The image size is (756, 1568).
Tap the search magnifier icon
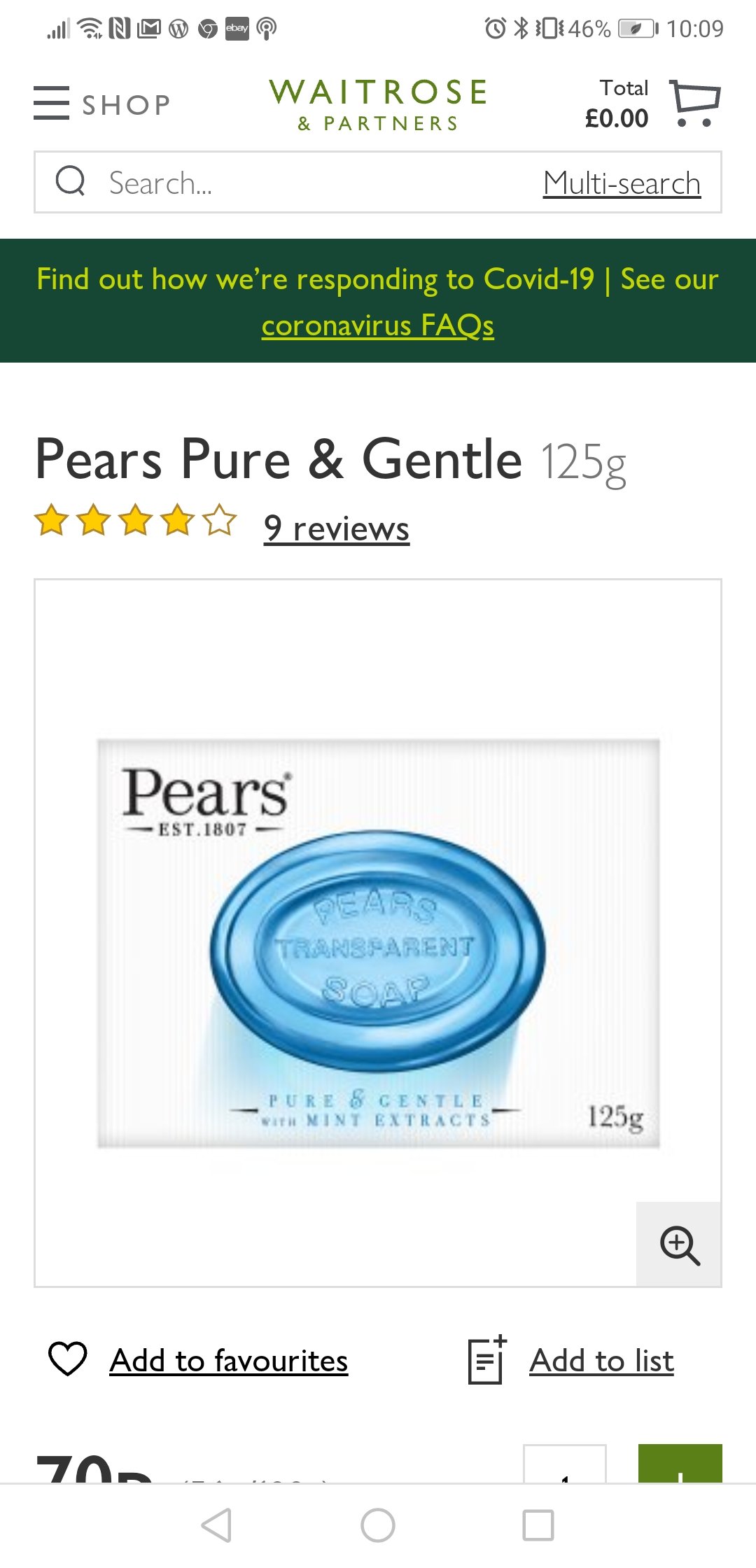point(71,181)
